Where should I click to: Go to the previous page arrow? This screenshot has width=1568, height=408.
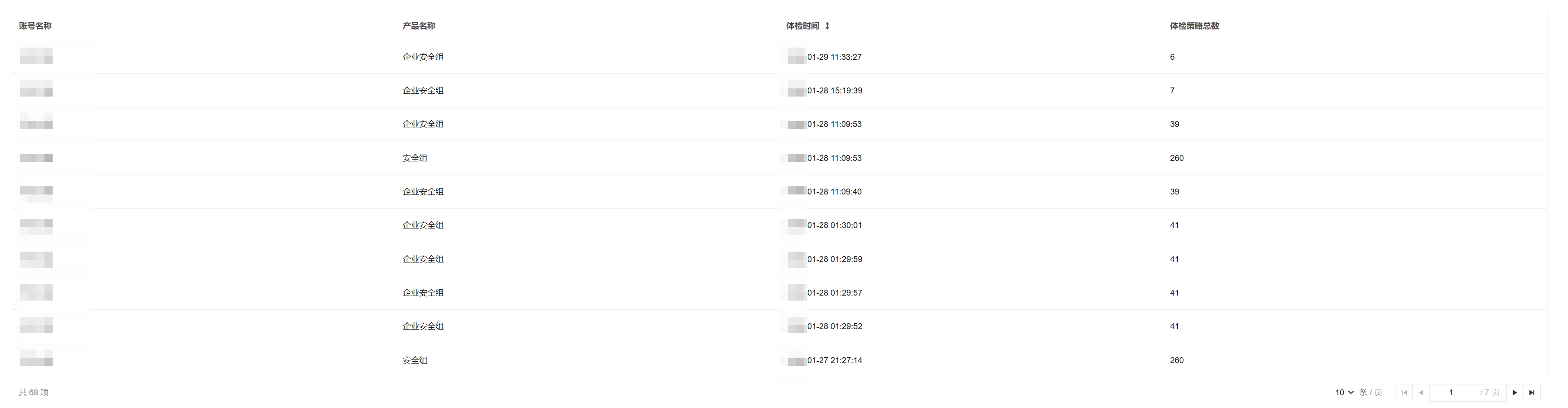(1421, 393)
